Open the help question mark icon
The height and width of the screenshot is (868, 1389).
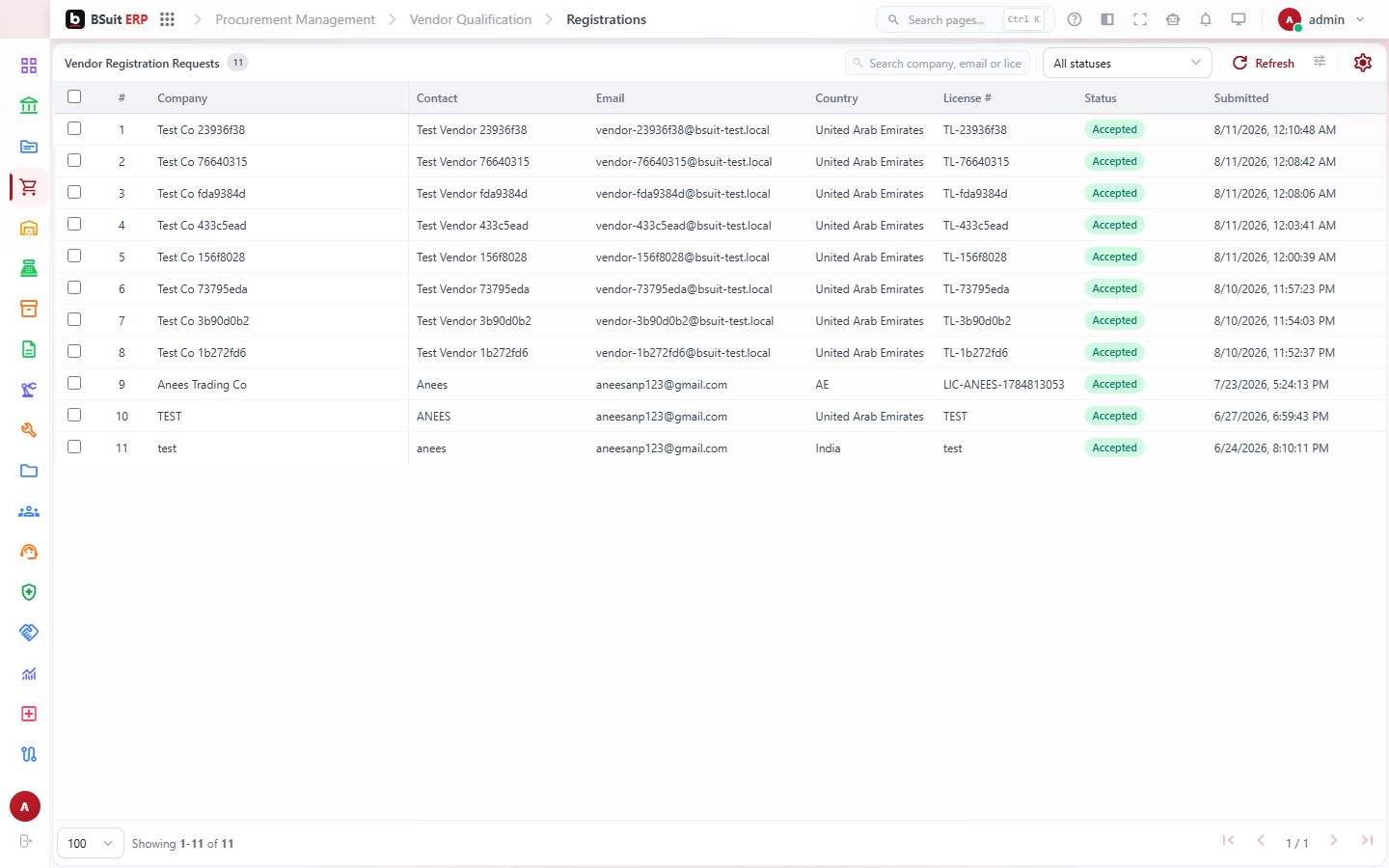1075,19
